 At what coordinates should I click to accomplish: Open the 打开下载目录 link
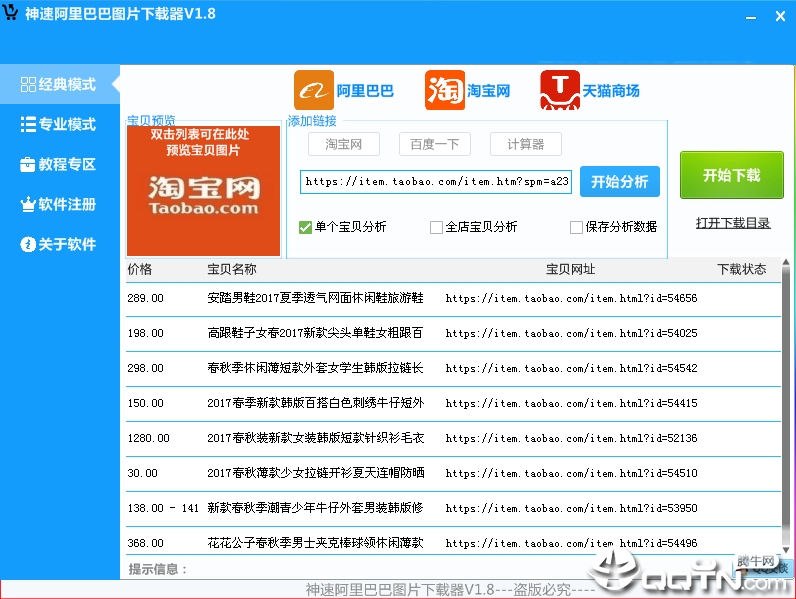click(x=733, y=223)
